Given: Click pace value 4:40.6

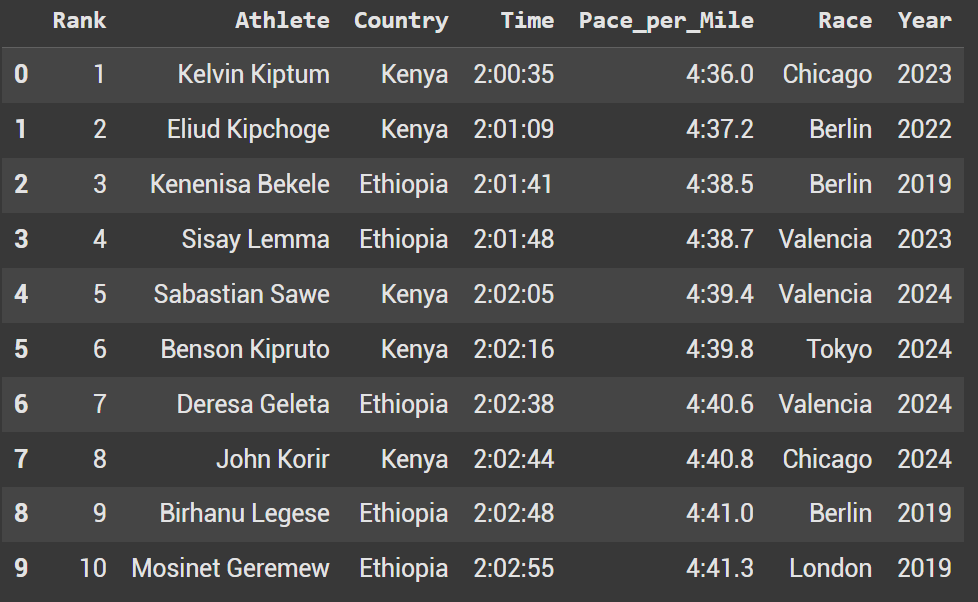Looking at the screenshot, I should click(720, 404).
